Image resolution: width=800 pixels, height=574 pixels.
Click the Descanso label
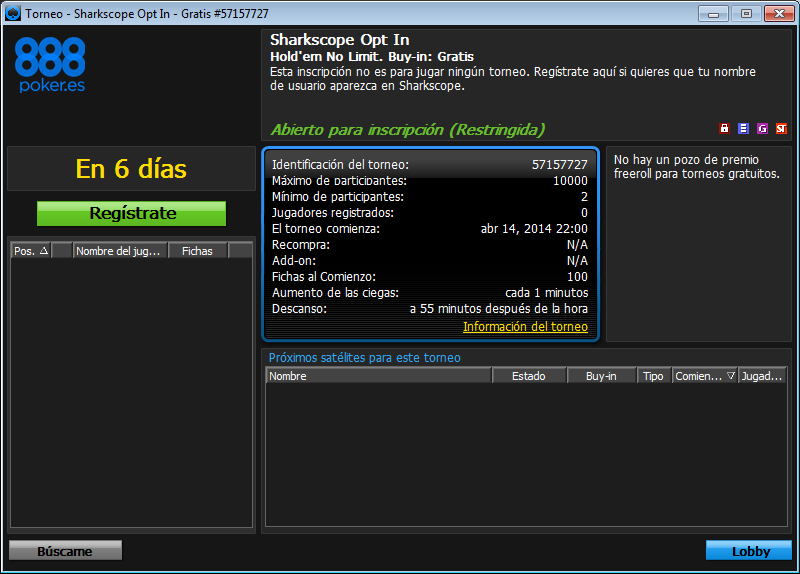click(299, 309)
